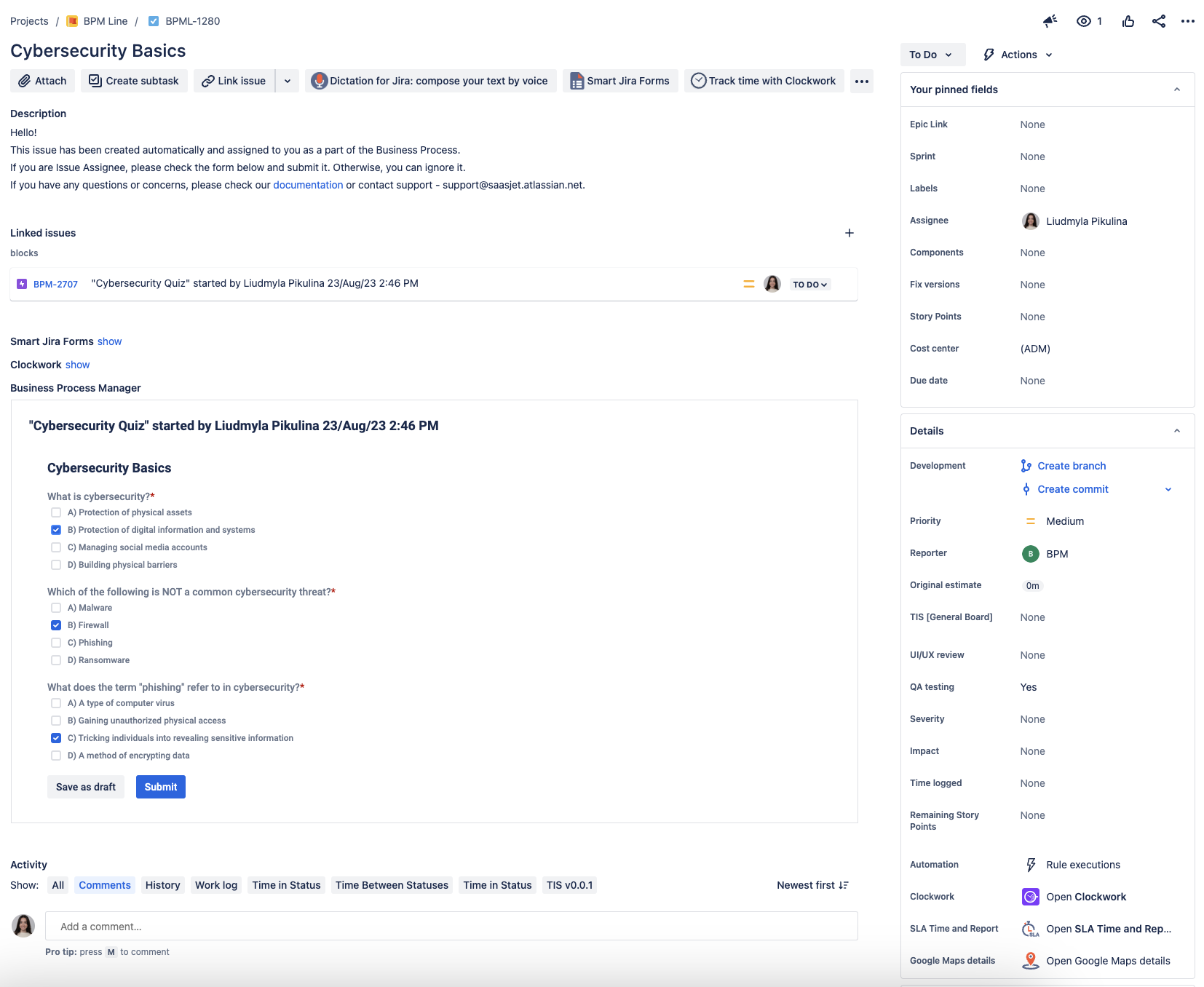The width and height of the screenshot is (1204, 987).
Task: Submit the Cybersecurity Basics form
Action: pyautogui.click(x=161, y=787)
